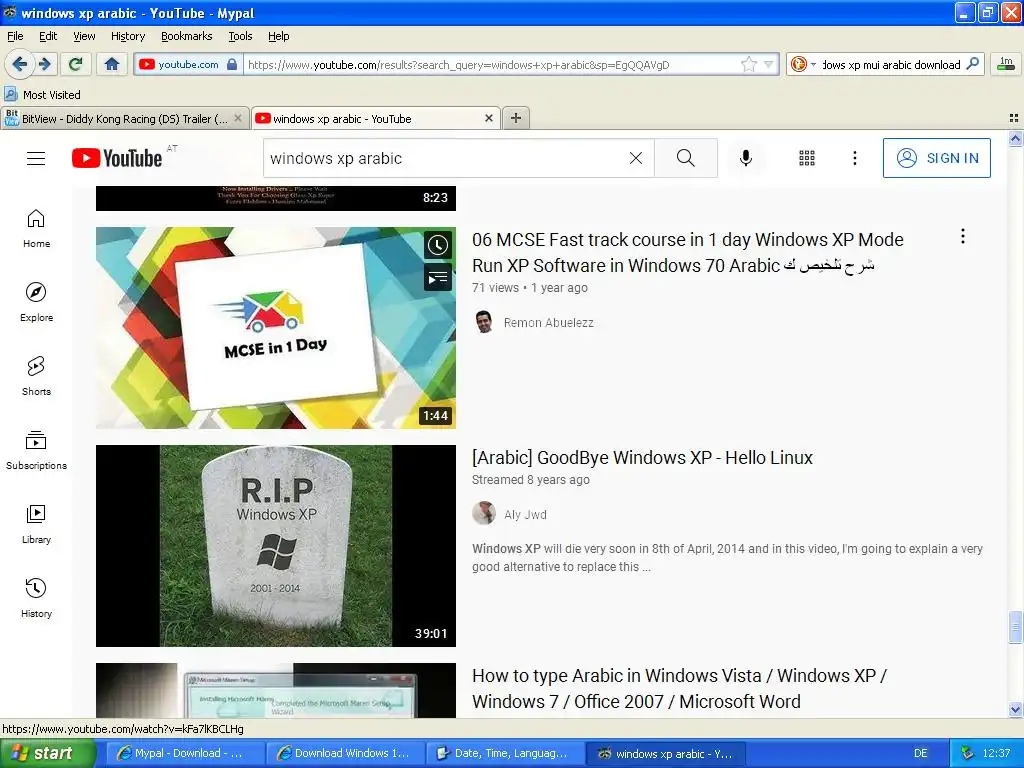Play the MCSE in 1 Day video thumbnail

[x=276, y=328]
